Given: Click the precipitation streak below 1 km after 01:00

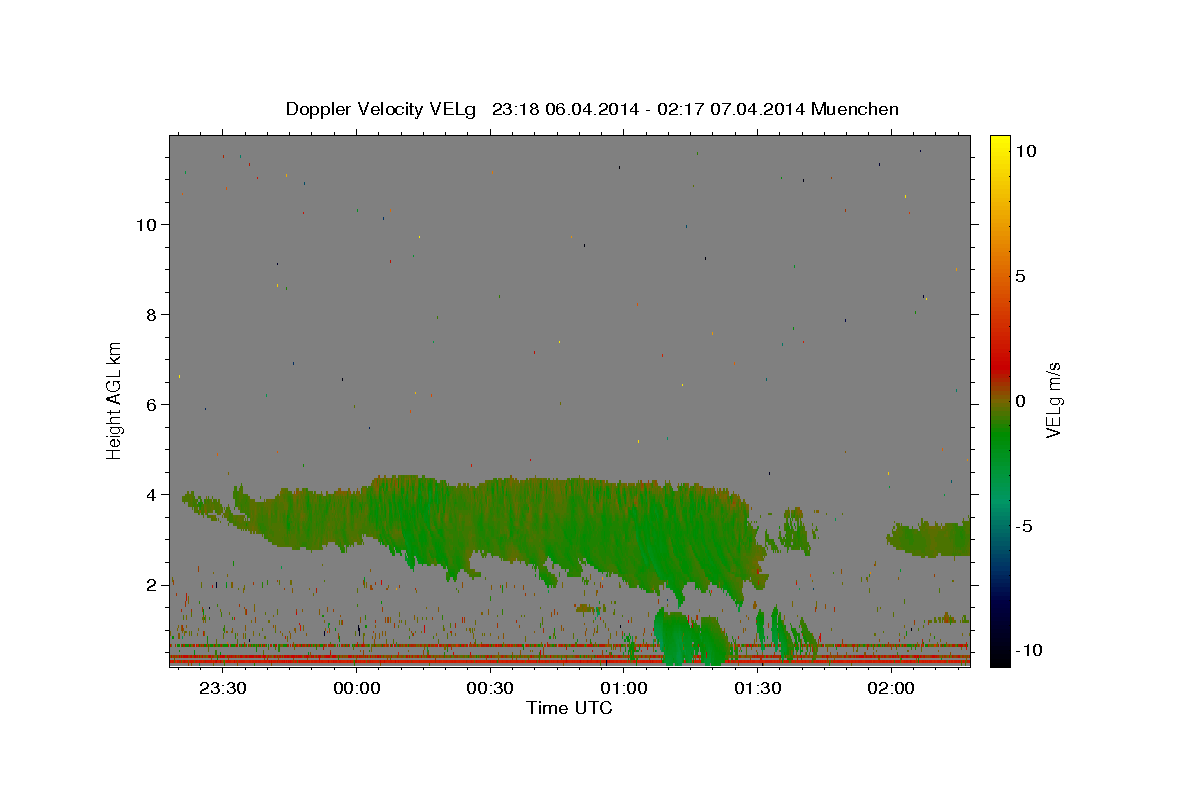Looking at the screenshot, I should [x=690, y=638].
